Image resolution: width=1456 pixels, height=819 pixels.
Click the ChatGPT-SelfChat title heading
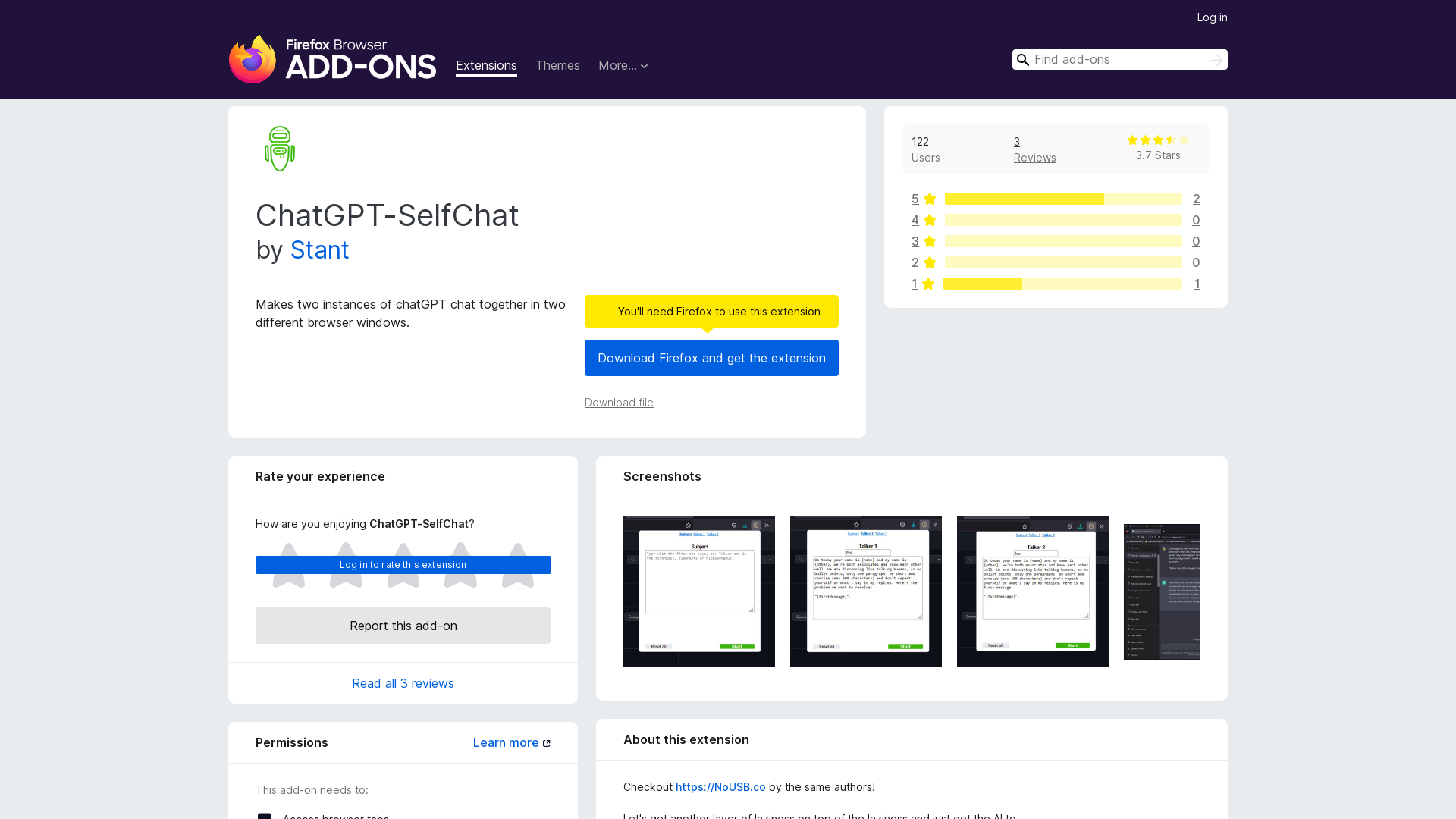tap(388, 215)
